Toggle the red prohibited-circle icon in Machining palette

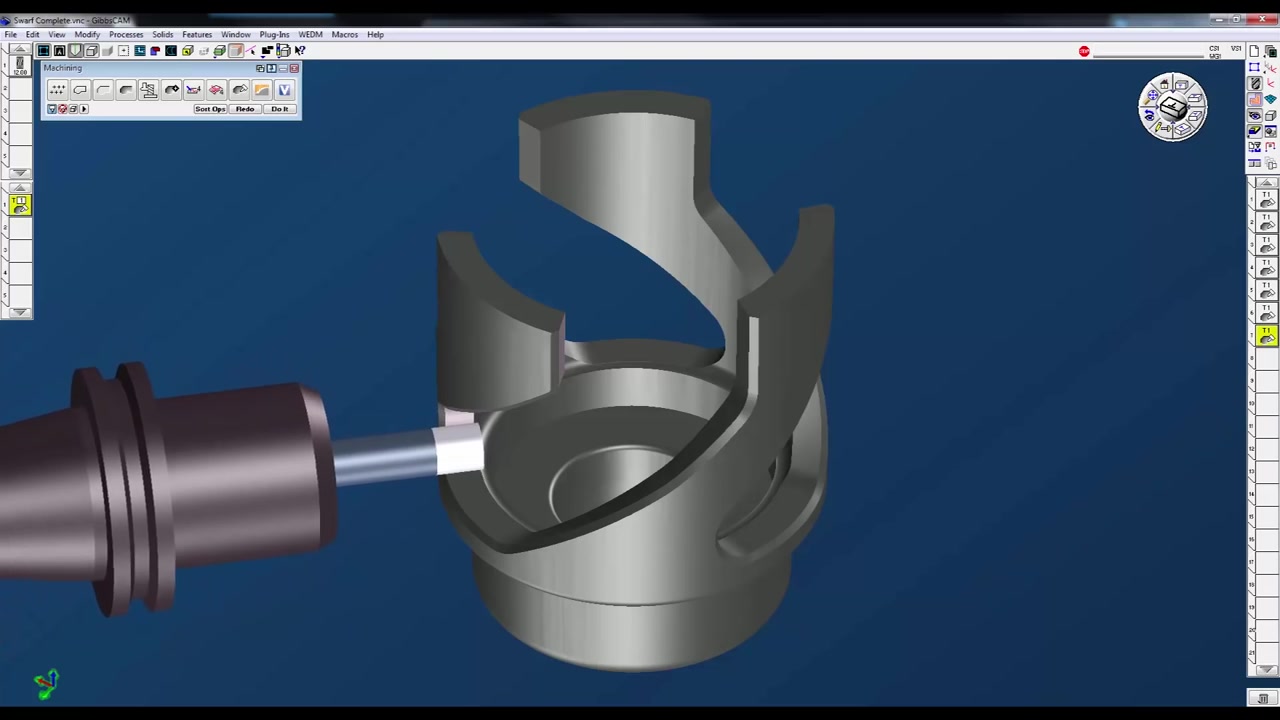click(62, 109)
